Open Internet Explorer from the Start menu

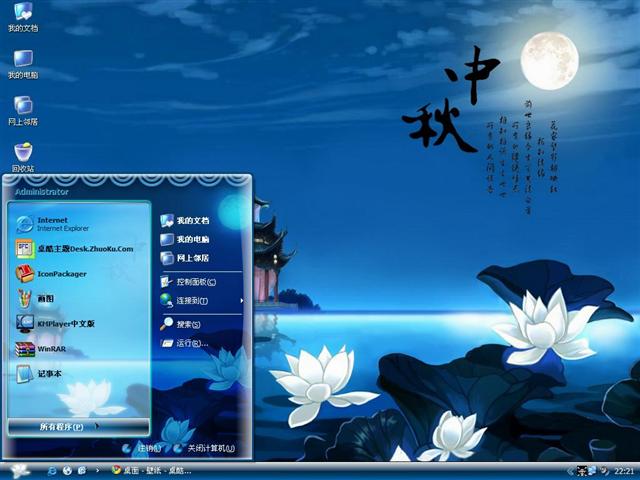pyautogui.click(x=60, y=223)
